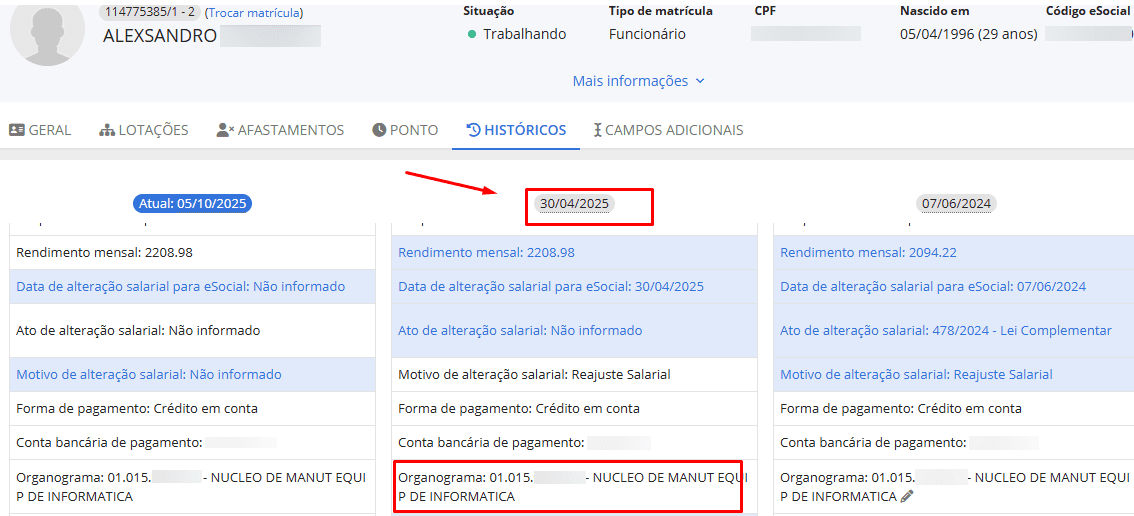
Task: Click Forma de pagamento in 30/04/2025 column
Action: pyautogui.click(x=574, y=409)
